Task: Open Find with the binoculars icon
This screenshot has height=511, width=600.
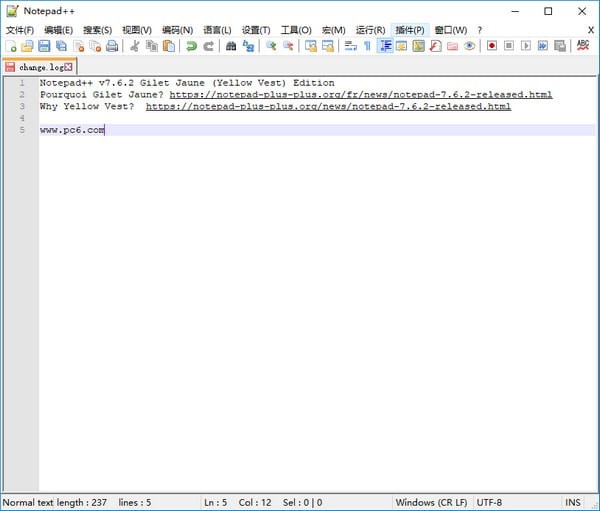Action: click(x=231, y=46)
